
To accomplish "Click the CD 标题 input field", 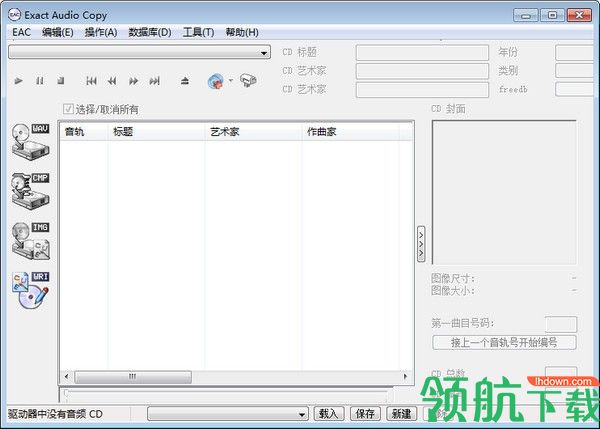I will [422, 52].
